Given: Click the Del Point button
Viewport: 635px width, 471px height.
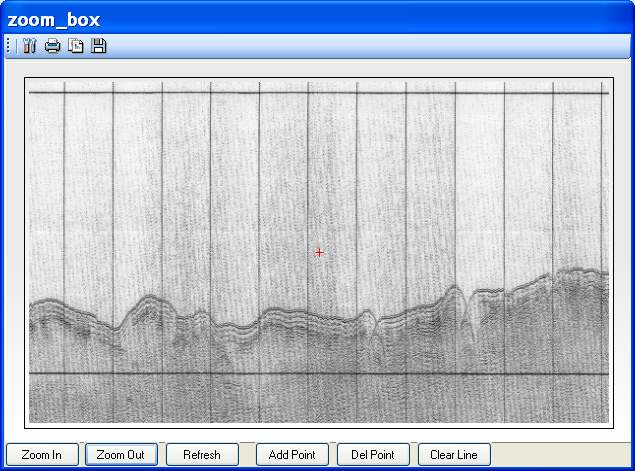Looking at the screenshot, I should (x=373, y=455).
